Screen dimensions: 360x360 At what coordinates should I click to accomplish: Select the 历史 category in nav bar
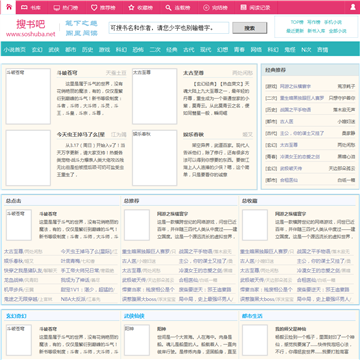87,50
